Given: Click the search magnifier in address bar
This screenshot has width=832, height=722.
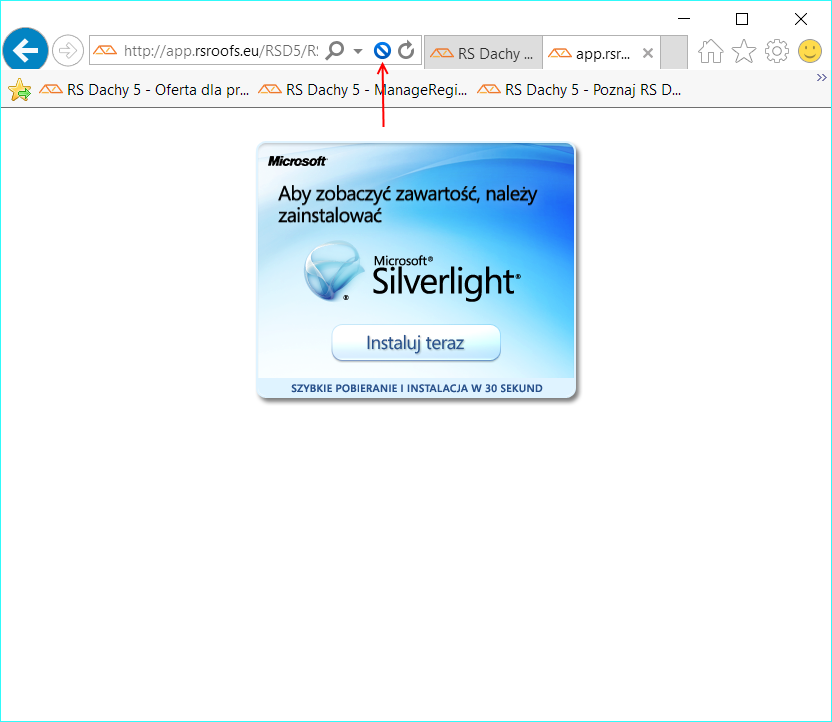Looking at the screenshot, I should 335,50.
